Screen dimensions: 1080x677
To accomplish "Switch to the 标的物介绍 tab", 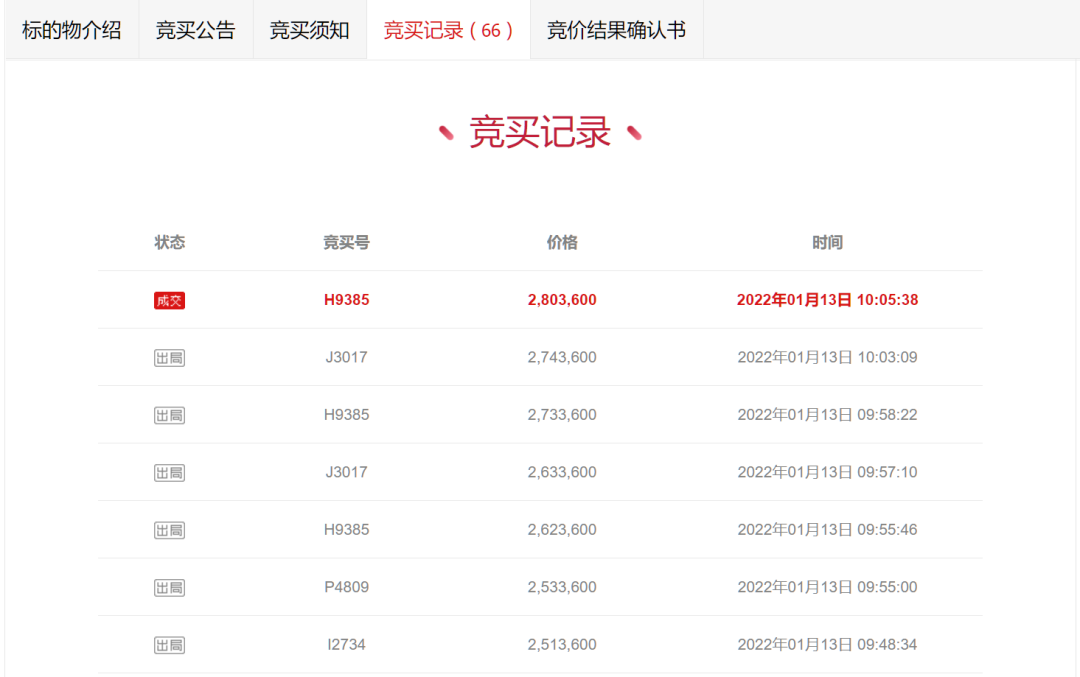I will (x=71, y=30).
